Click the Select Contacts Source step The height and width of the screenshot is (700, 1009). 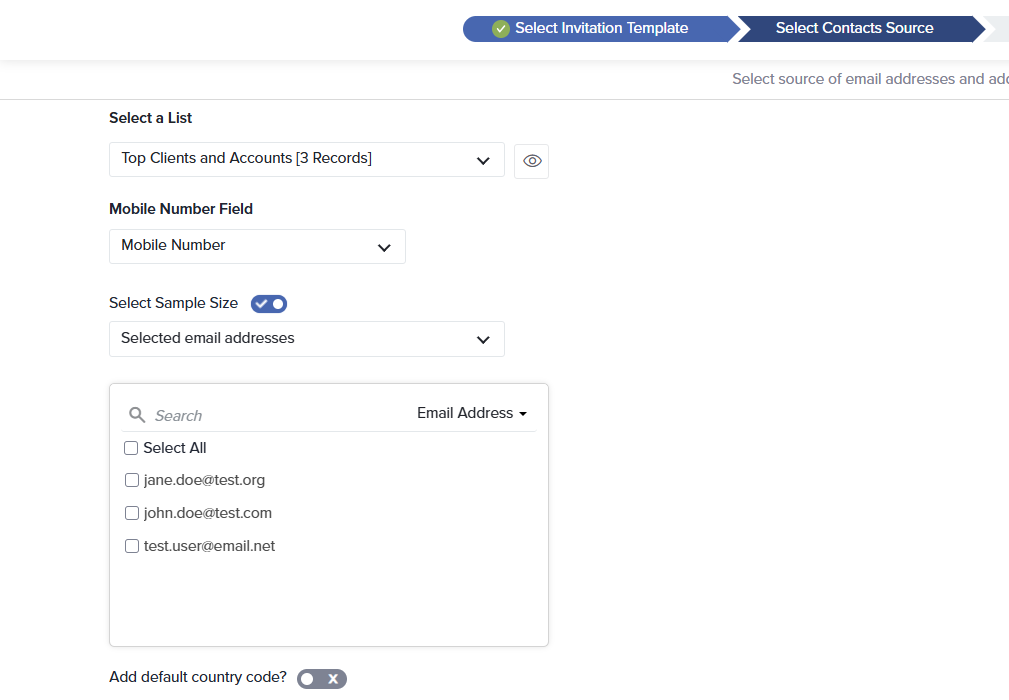pos(854,29)
